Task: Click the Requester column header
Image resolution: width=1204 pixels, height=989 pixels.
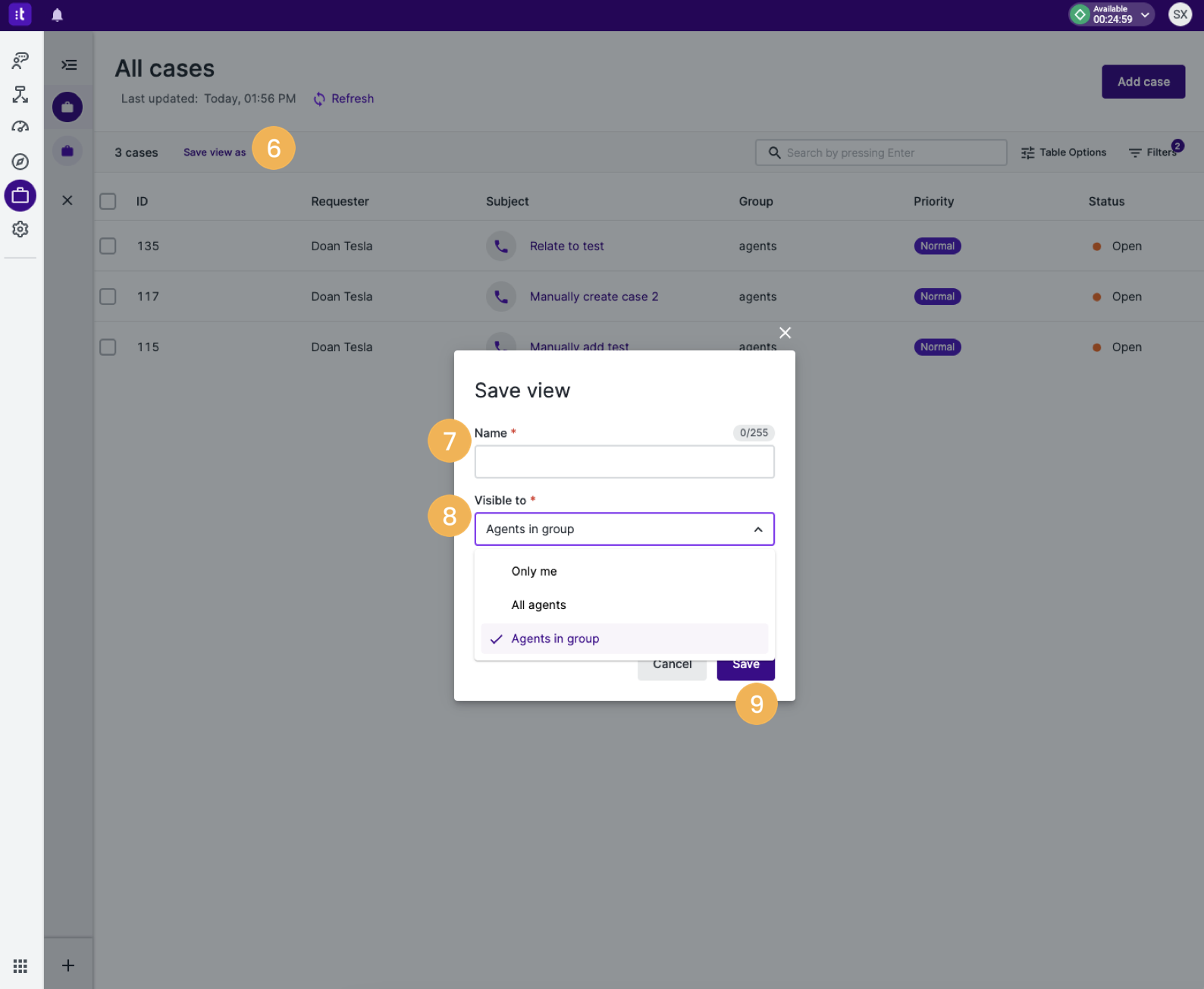Action: click(340, 201)
